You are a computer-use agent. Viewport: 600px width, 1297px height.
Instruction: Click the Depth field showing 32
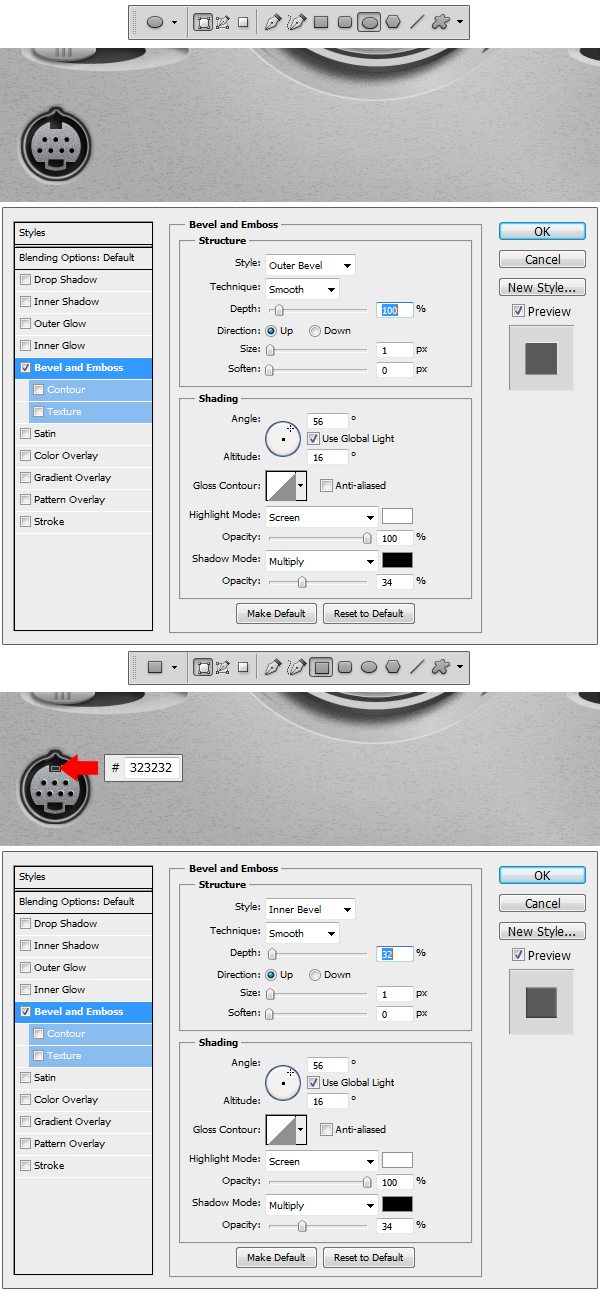[x=395, y=954]
